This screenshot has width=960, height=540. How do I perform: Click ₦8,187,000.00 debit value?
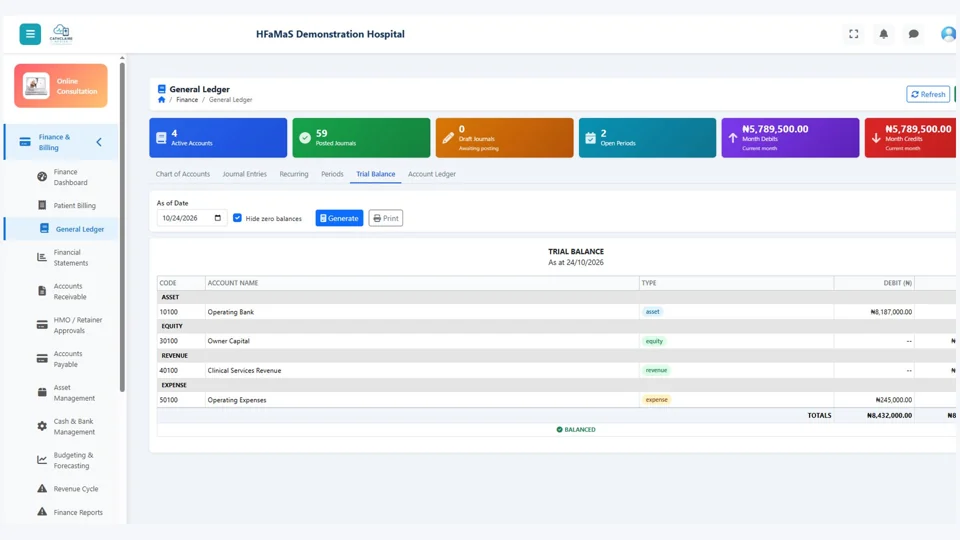[x=891, y=312]
